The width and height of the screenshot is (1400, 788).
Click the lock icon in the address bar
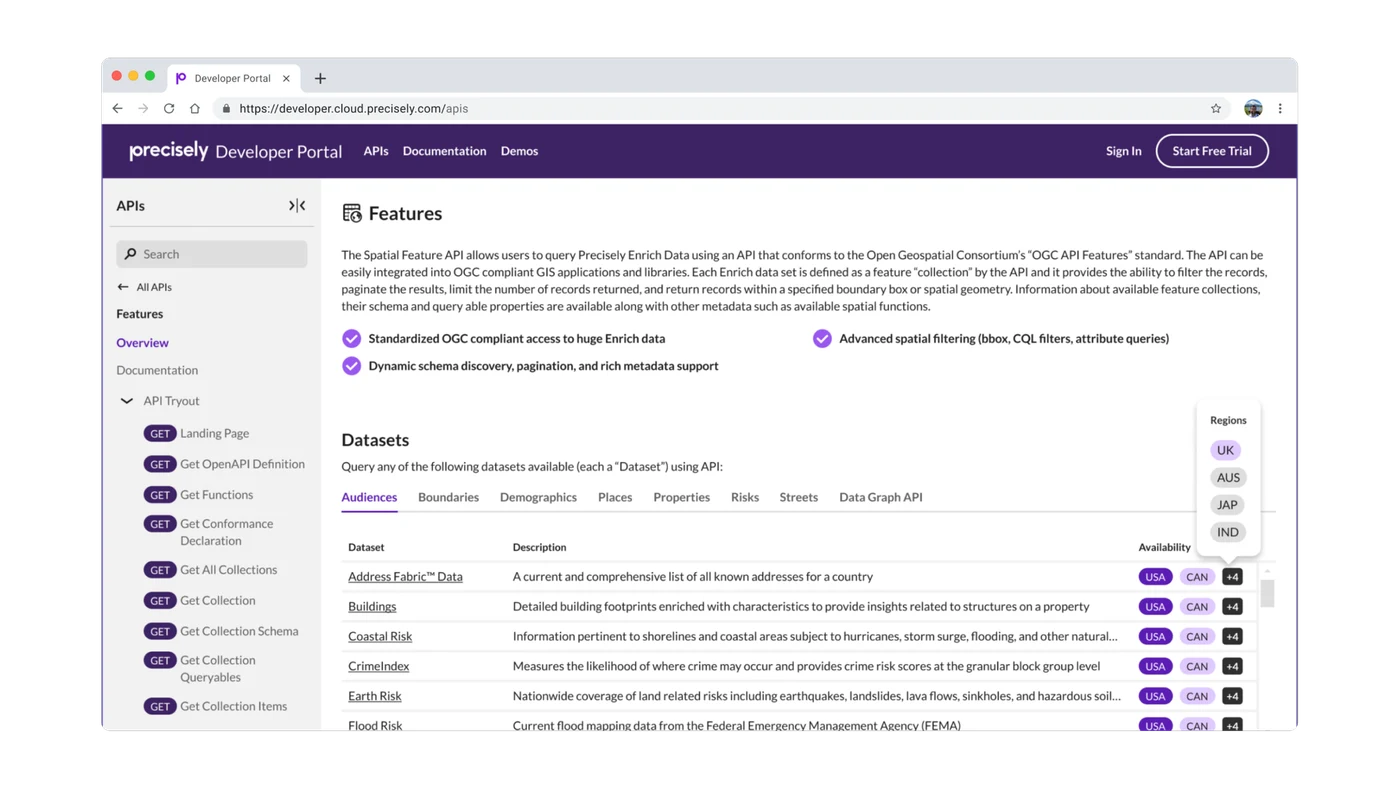tap(226, 108)
